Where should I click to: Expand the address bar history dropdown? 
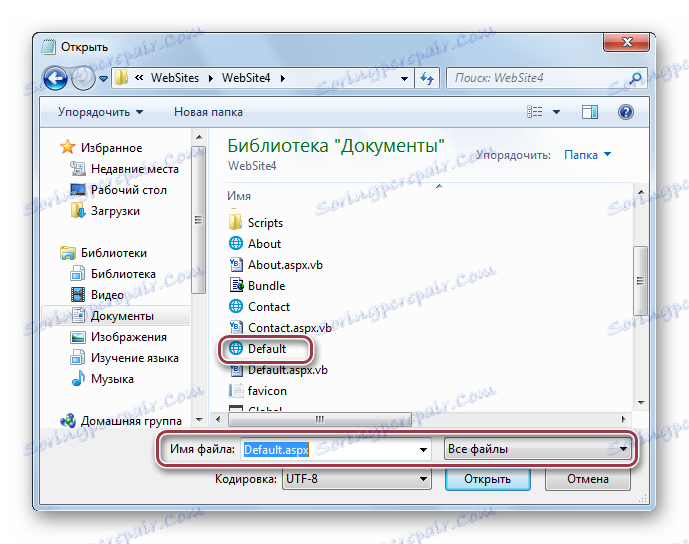[404, 79]
